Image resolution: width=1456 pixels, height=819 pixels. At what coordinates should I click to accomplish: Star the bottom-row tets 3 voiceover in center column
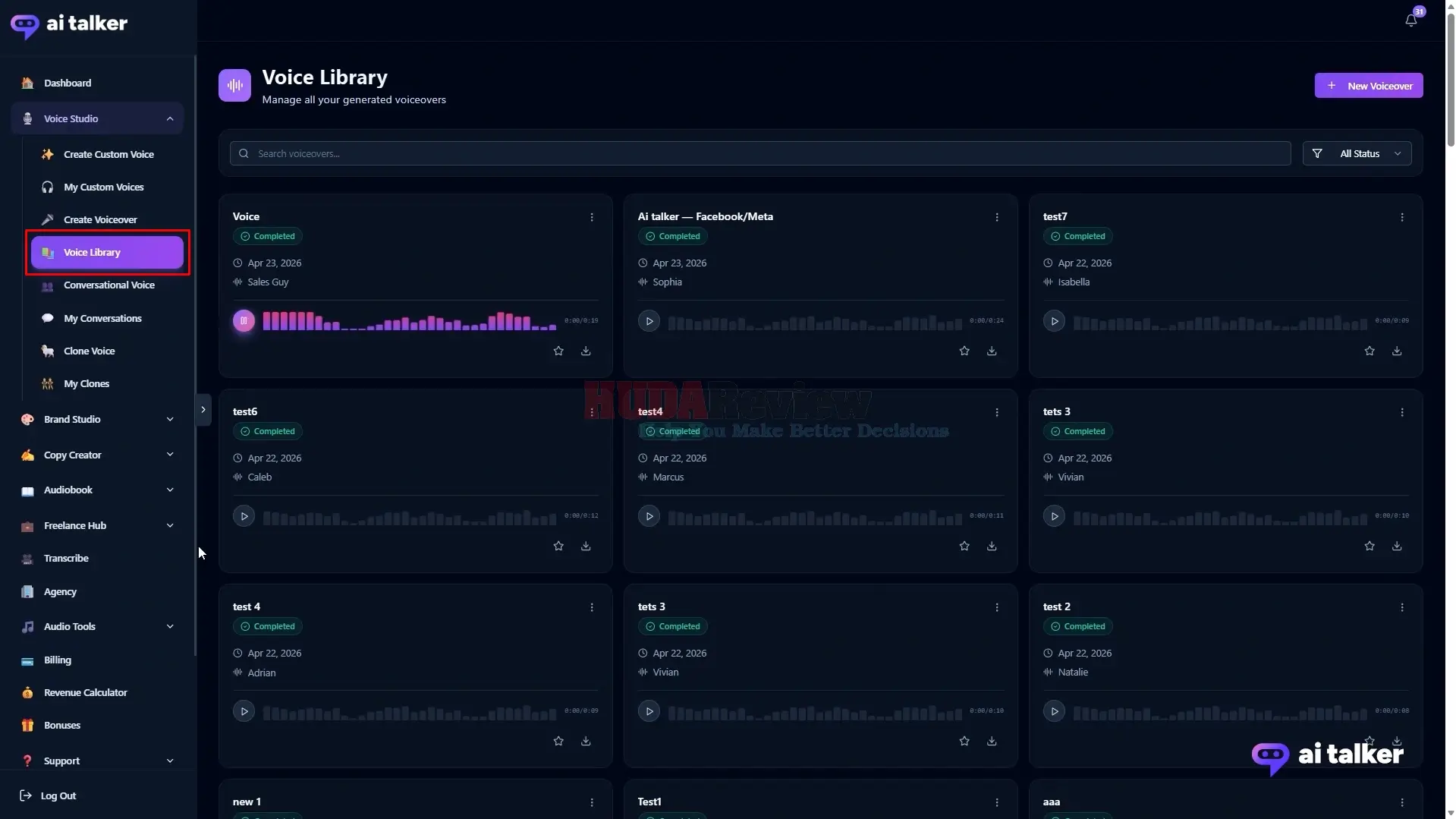964,741
